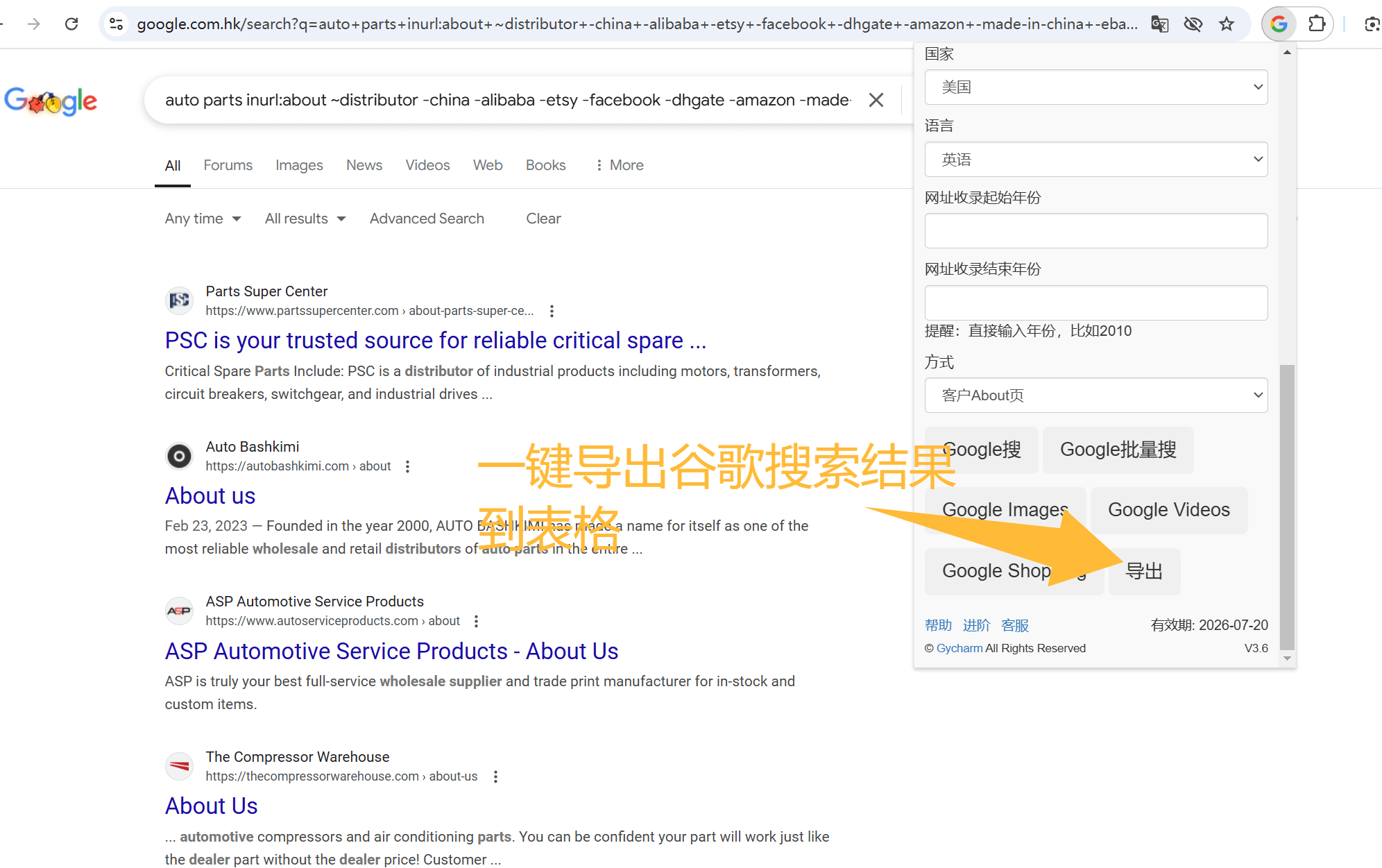Open options menu for Auto Bashkimi result

click(407, 467)
